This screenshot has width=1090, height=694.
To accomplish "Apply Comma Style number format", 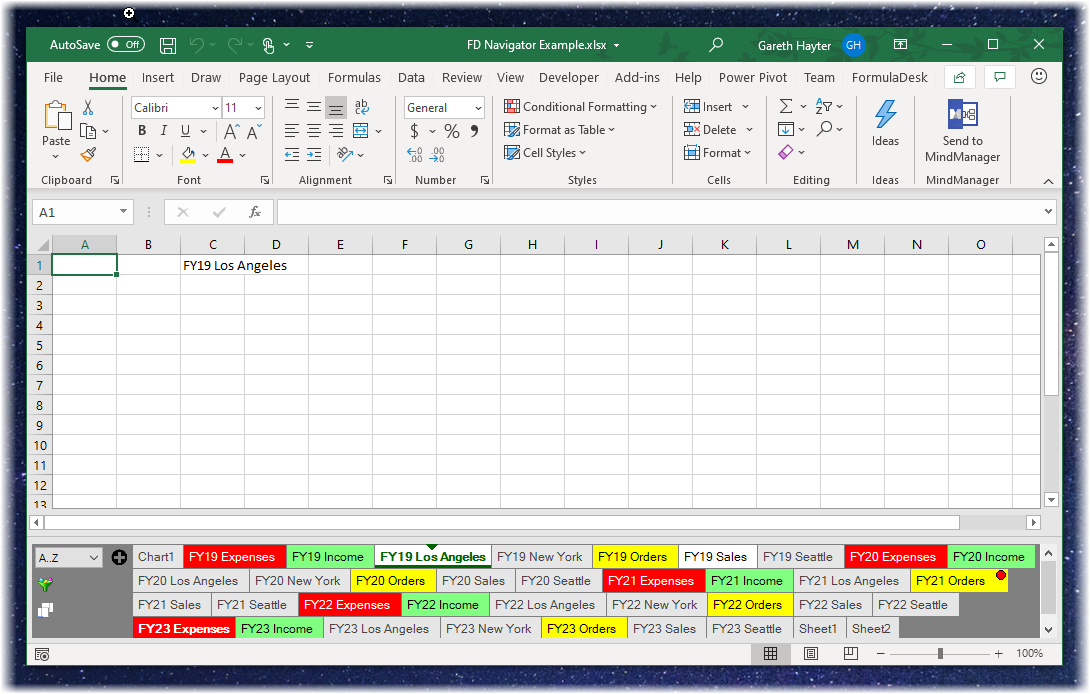I will [473, 130].
